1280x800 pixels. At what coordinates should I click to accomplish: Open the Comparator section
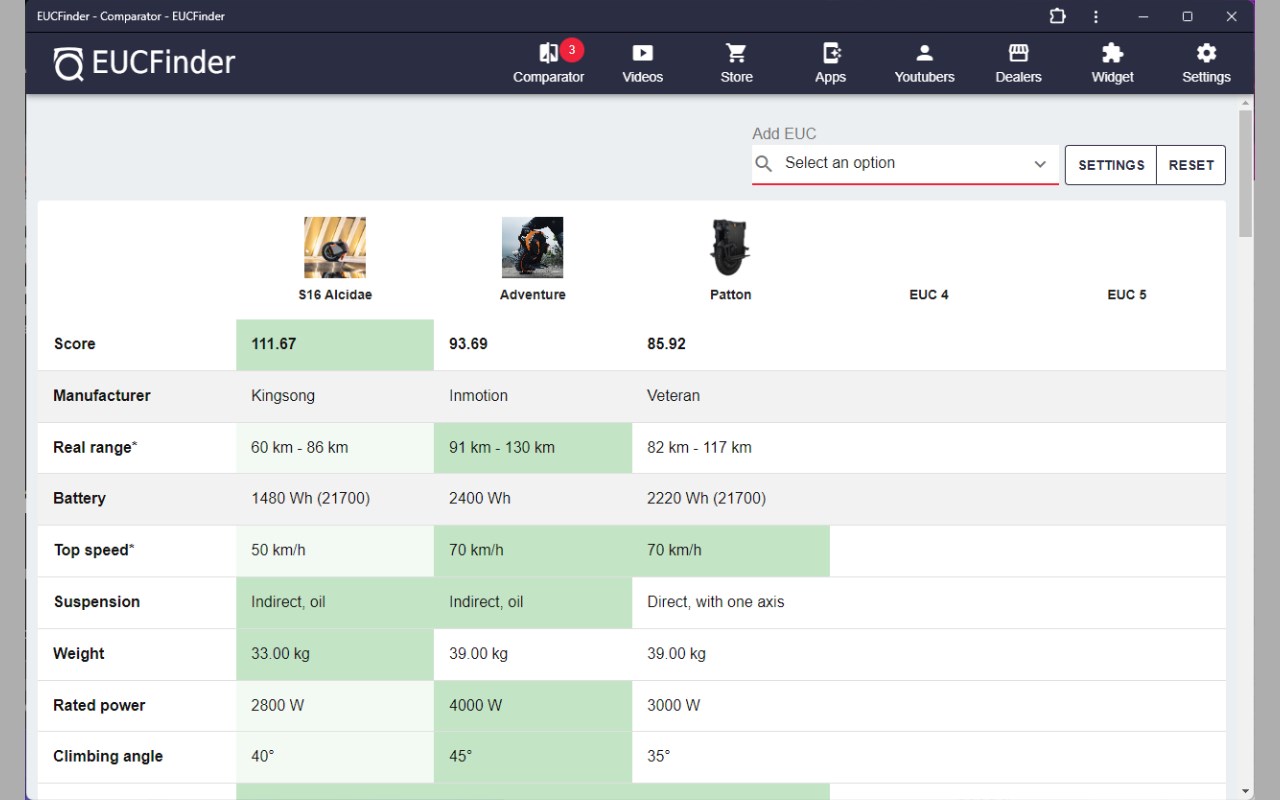(x=548, y=63)
